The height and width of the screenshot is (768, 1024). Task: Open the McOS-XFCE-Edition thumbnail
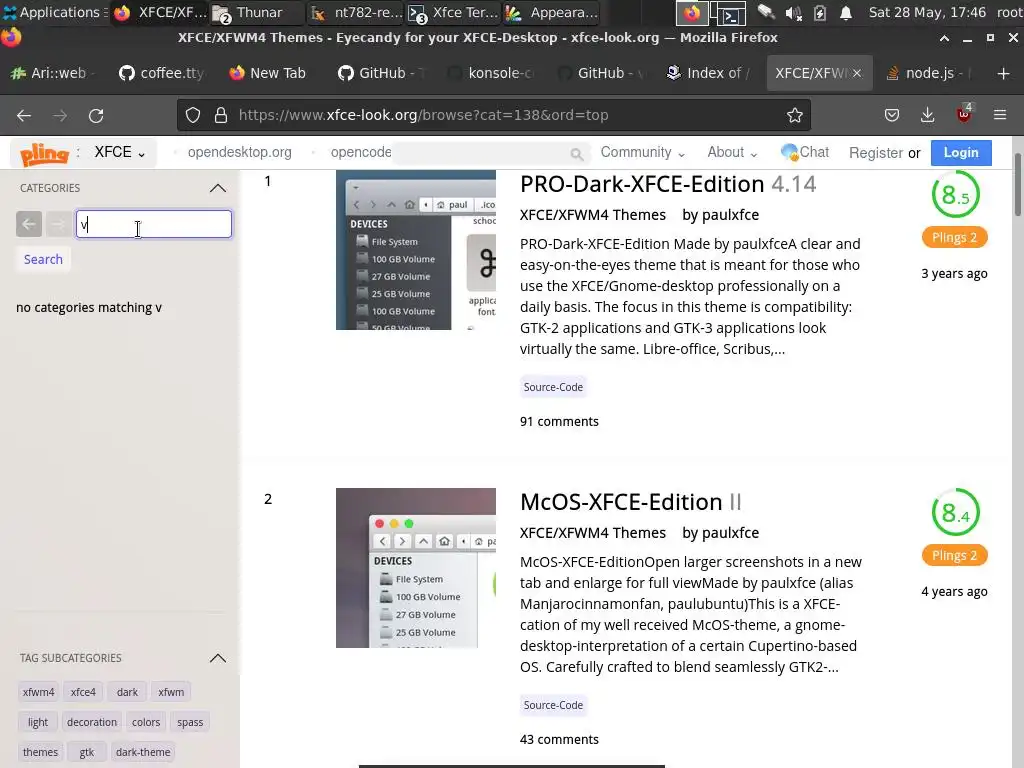tap(416, 568)
